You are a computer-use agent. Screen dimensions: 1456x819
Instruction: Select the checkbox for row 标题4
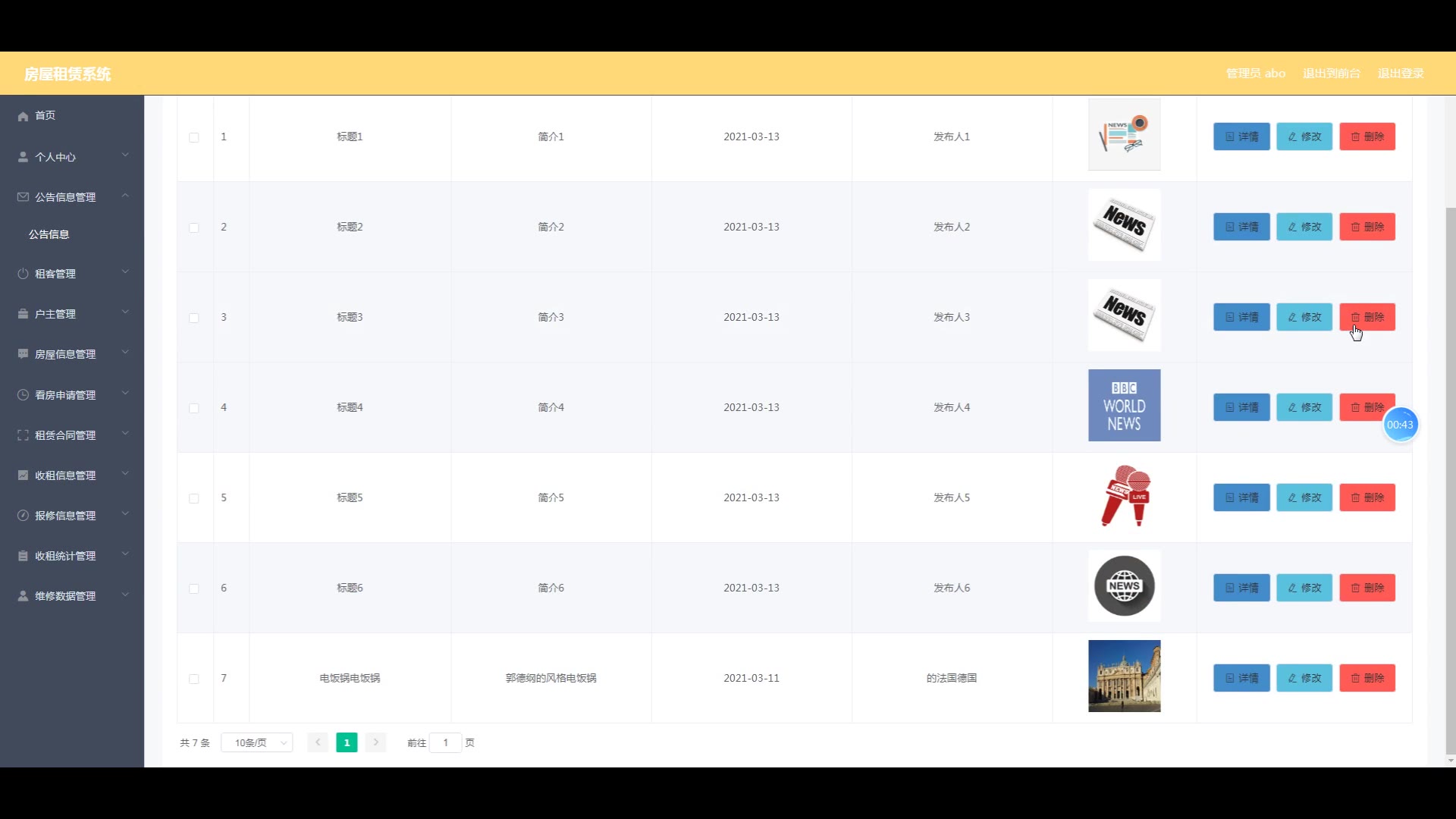pyautogui.click(x=194, y=408)
